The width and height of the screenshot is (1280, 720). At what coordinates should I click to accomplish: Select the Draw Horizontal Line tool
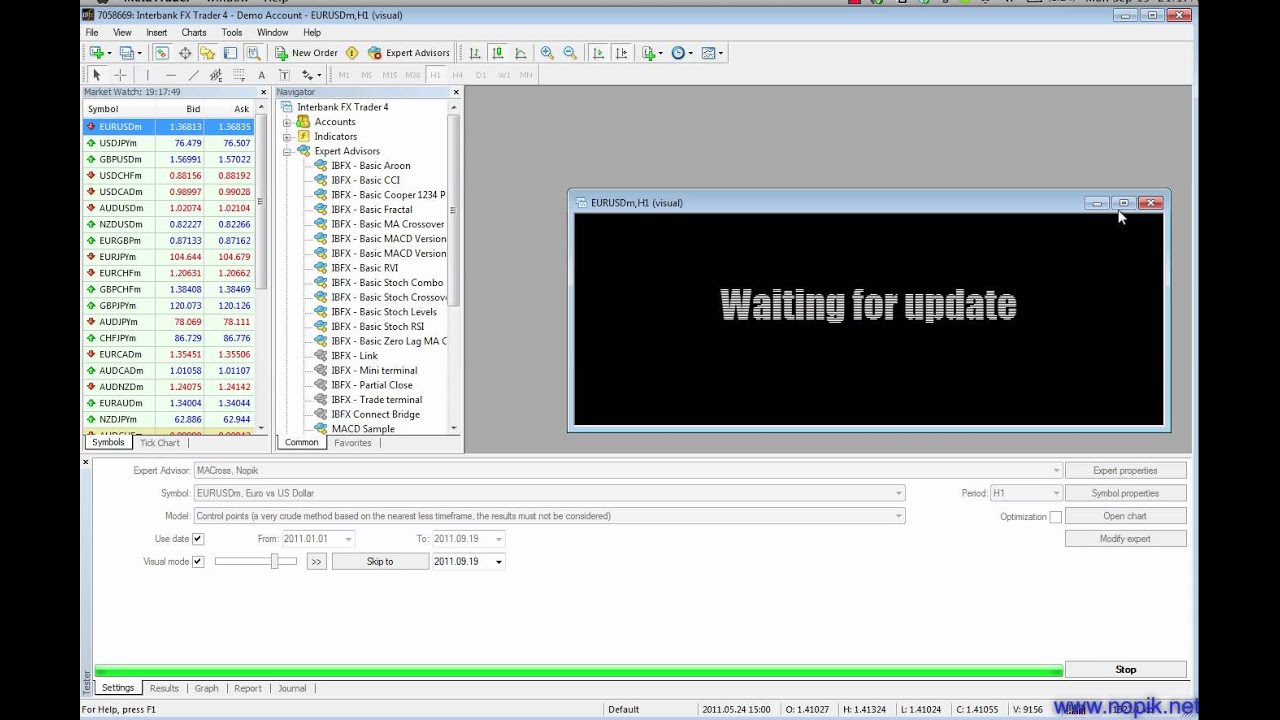pyautogui.click(x=171, y=75)
